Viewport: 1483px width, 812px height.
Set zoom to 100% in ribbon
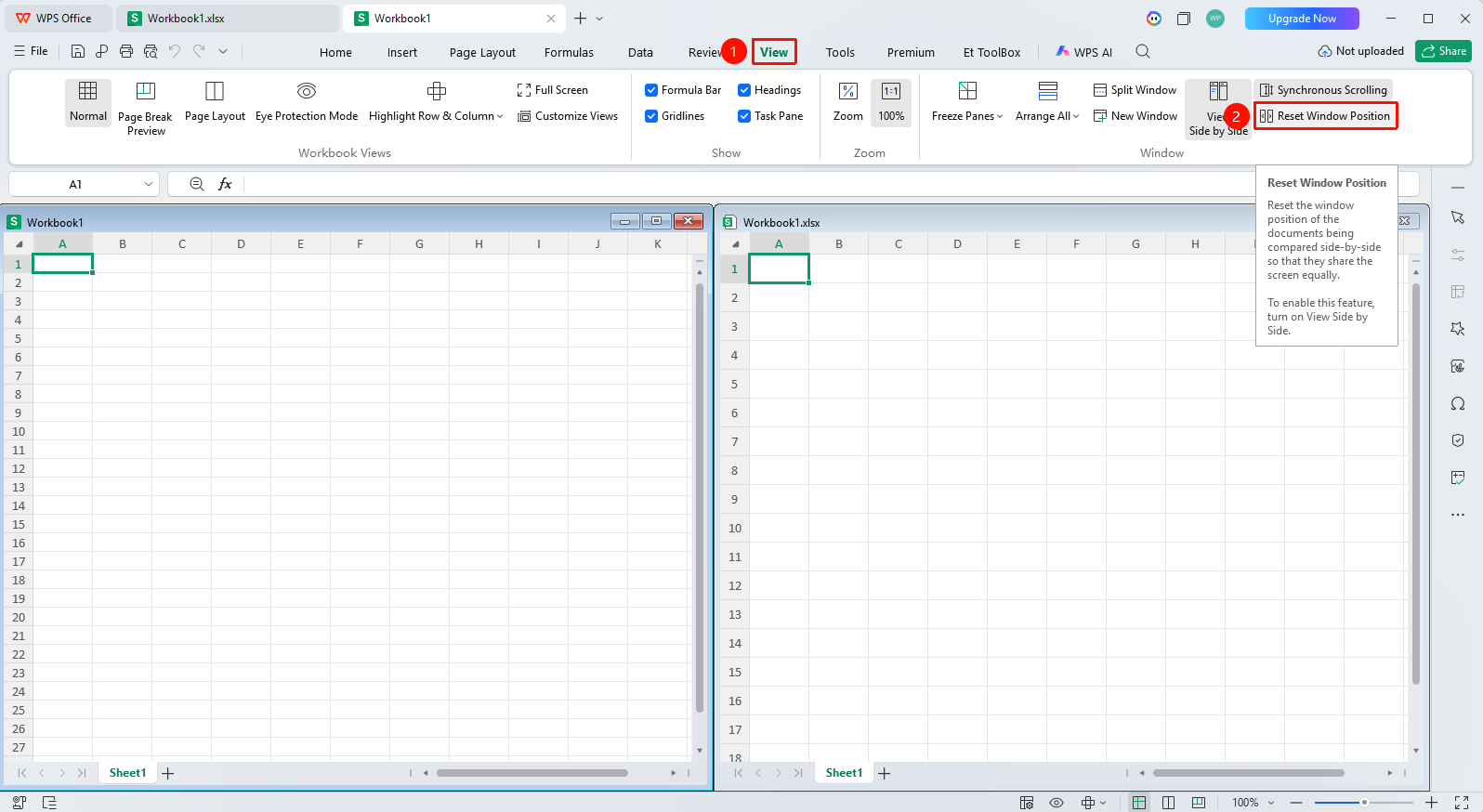[x=891, y=102]
